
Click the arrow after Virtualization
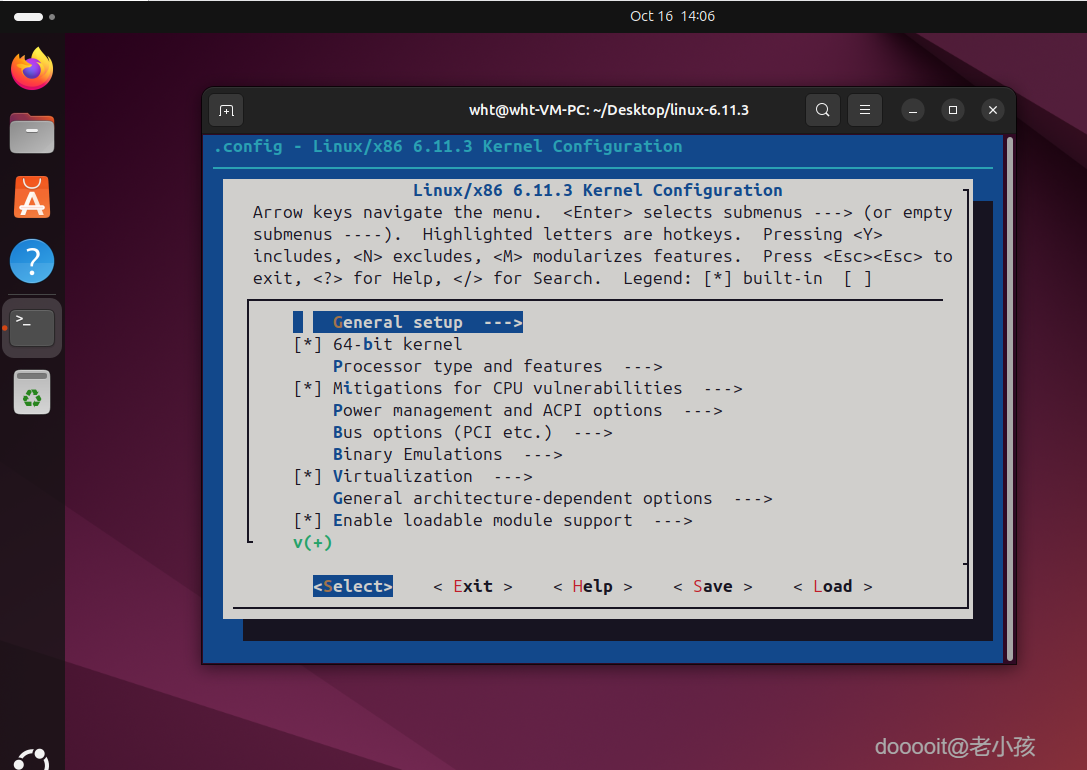tap(513, 477)
